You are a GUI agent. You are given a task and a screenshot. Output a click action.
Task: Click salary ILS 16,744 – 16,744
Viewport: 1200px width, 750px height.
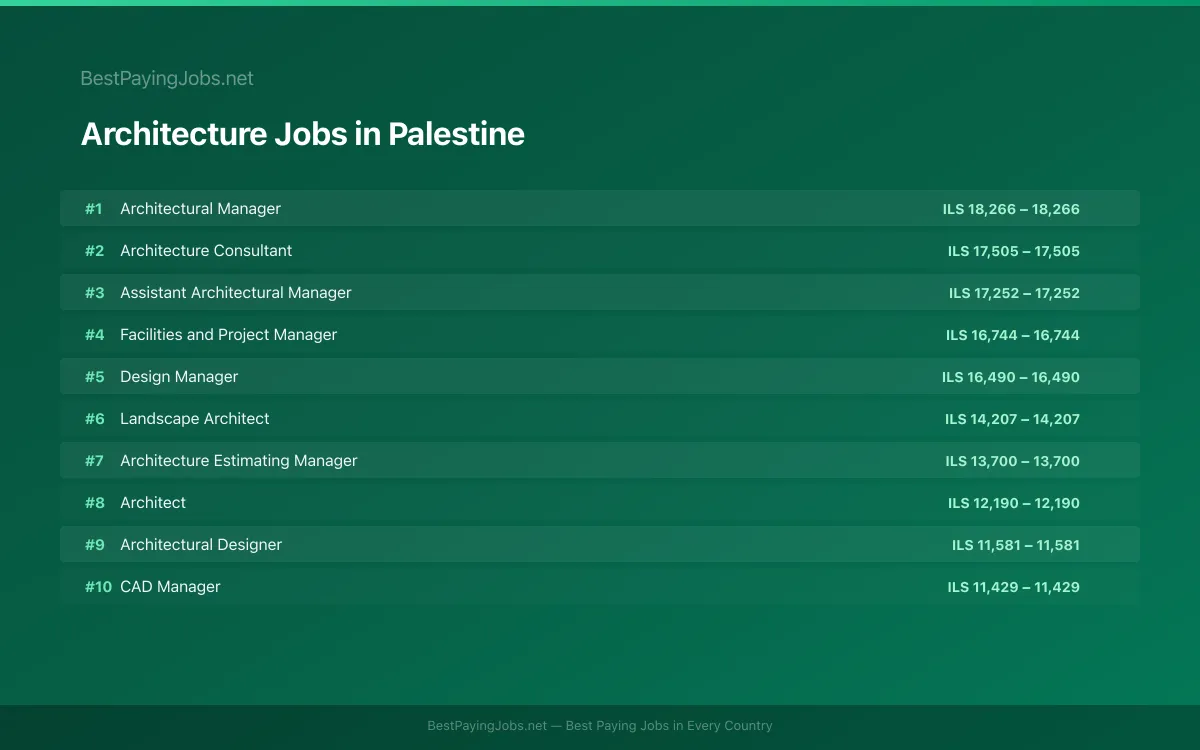pyautogui.click(x=1013, y=335)
